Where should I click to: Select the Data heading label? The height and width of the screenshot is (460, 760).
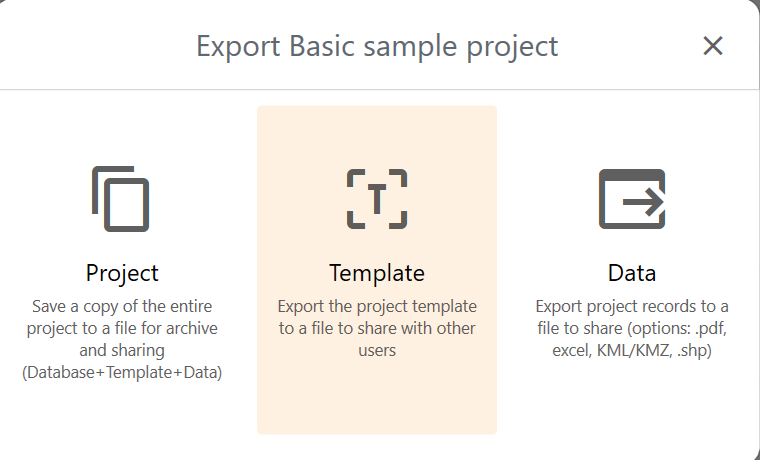point(632,273)
